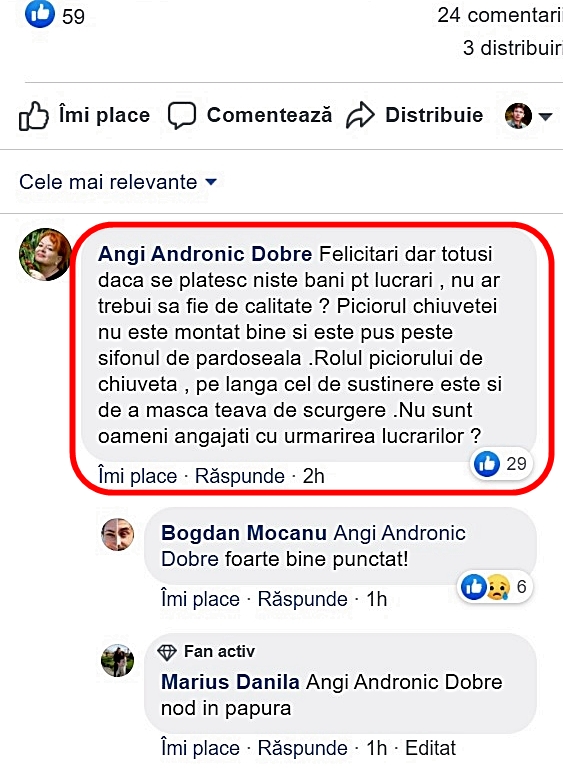Click the diamond Fan activ badge icon
This screenshot has height=775, width=563.
coord(167,652)
